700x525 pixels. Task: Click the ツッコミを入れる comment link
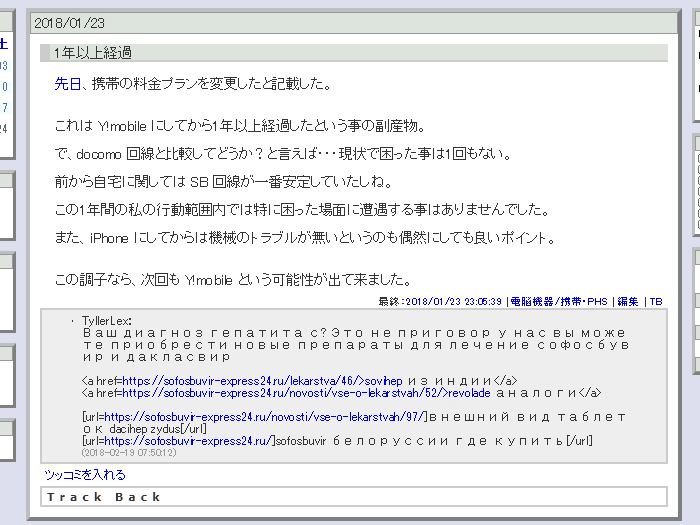click(85, 474)
